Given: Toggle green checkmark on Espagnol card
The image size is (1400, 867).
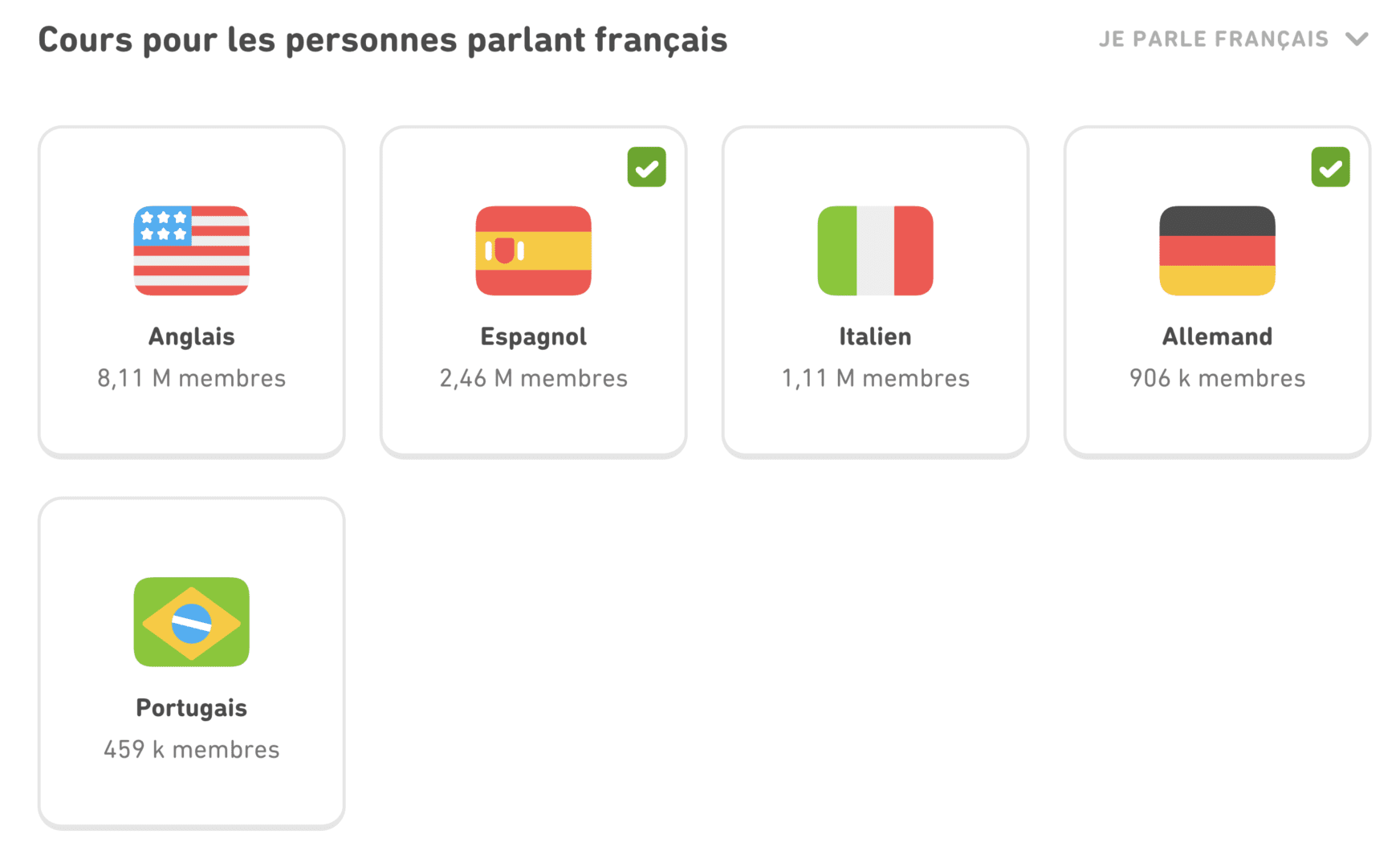Looking at the screenshot, I should [646, 167].
